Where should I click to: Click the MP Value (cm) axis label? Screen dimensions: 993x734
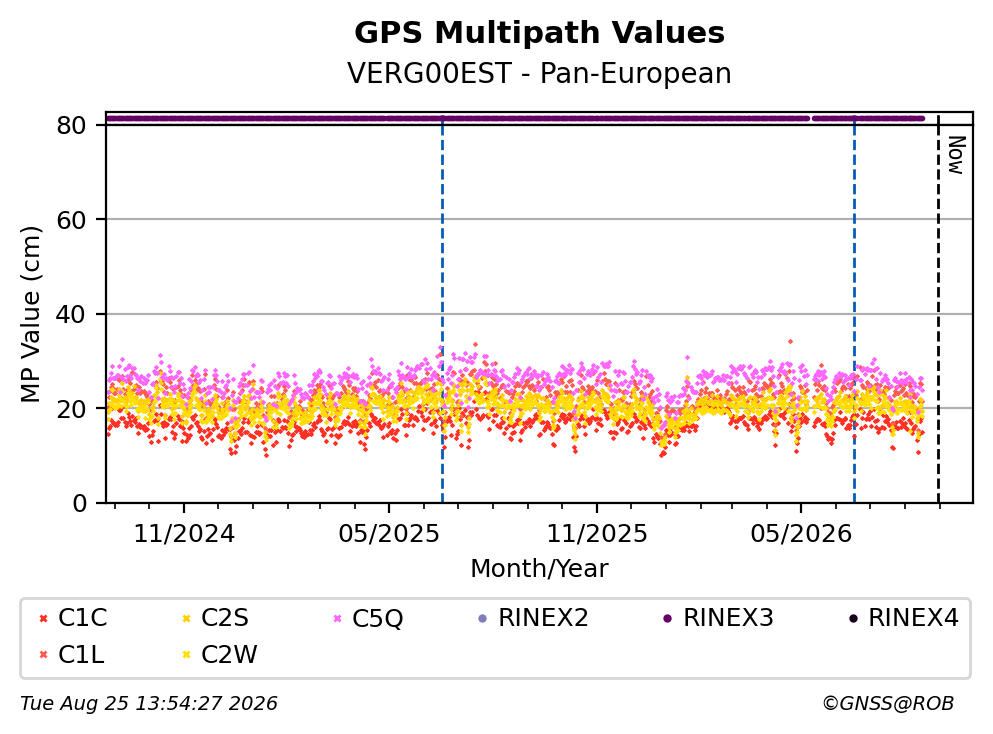(x=30, y=315)
